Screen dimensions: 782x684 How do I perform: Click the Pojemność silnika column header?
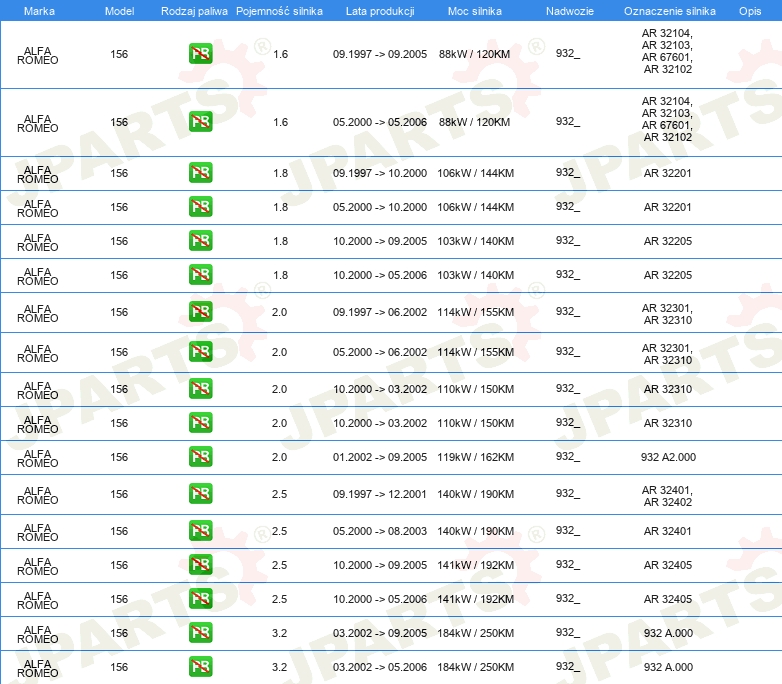pos(279,10)
